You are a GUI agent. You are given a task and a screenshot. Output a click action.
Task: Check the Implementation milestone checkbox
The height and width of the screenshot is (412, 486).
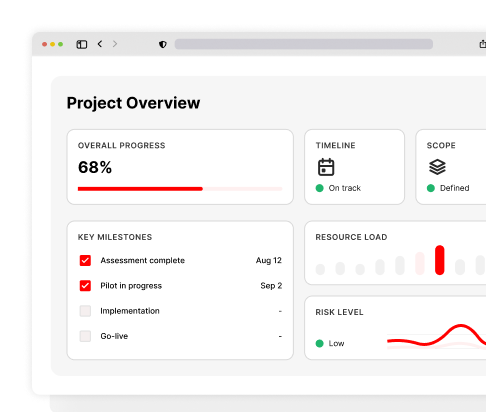click(x=85, y=311)
